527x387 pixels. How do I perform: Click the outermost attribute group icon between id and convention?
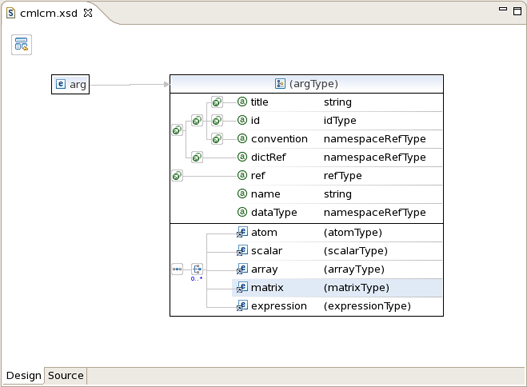[x=177, y=130]
